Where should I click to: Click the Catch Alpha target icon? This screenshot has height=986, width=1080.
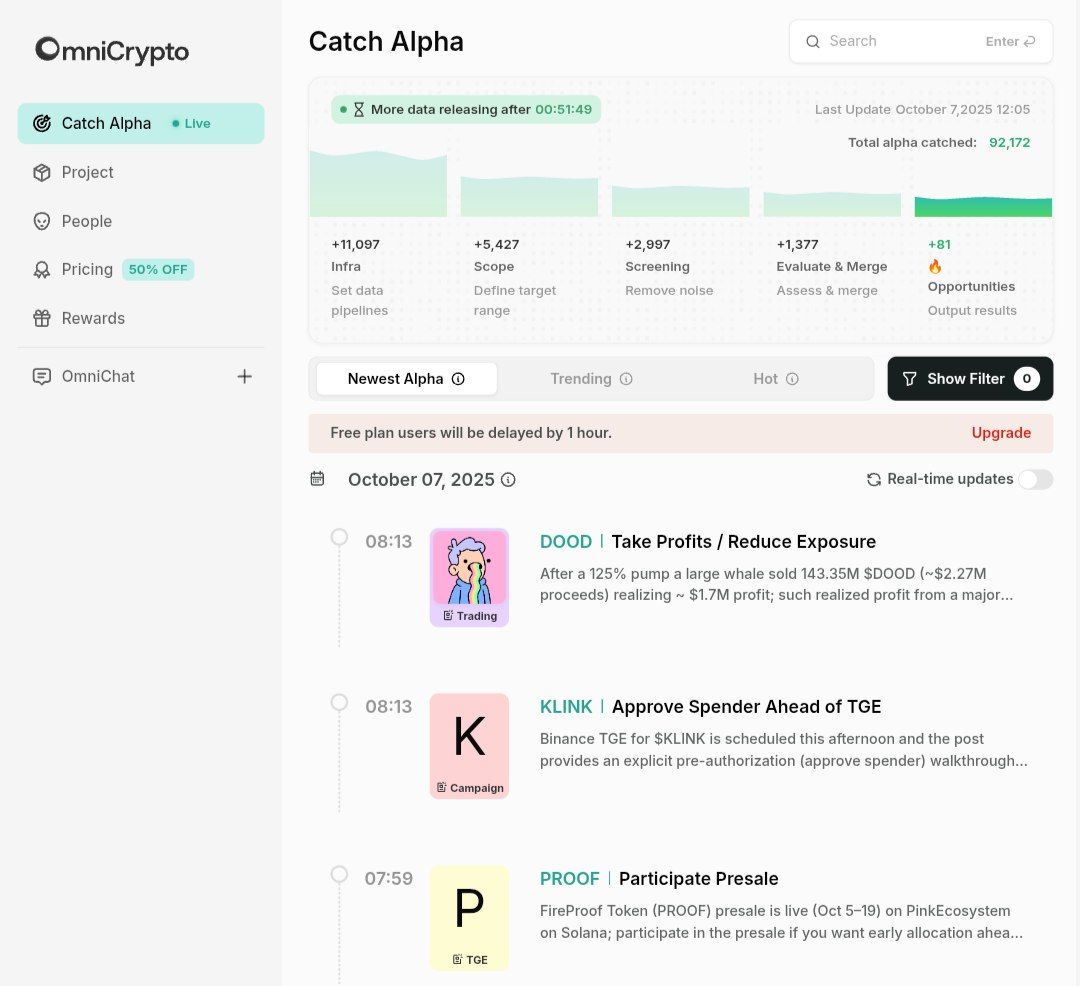click(42, 123)
